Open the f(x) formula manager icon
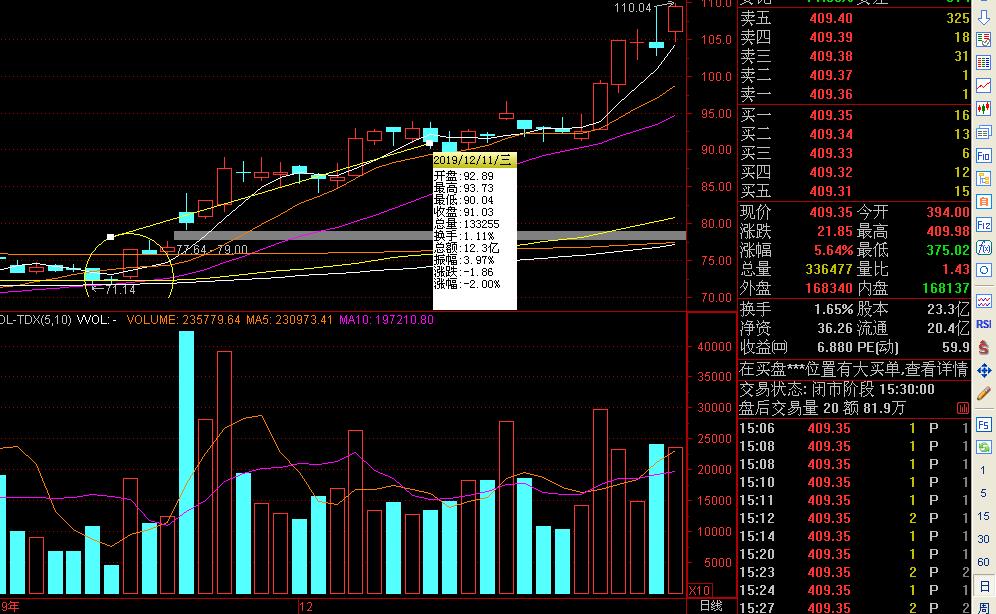996x614 pixels. pyautogui.click(x=983, y=247)
